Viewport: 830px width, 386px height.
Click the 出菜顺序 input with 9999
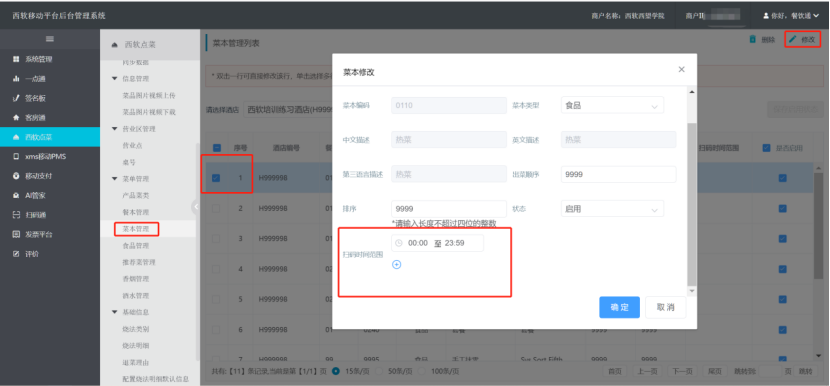[x=618, y=174]
